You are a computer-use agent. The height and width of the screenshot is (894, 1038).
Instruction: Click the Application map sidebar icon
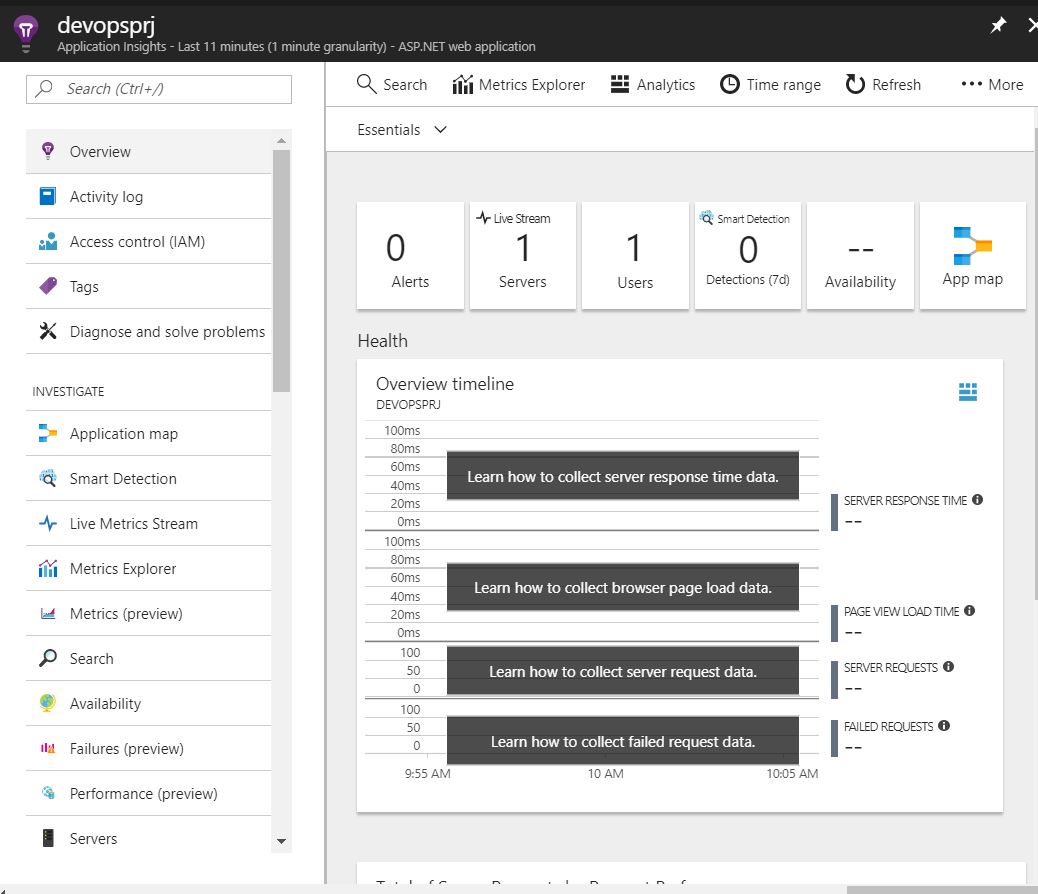pos(48,433)
